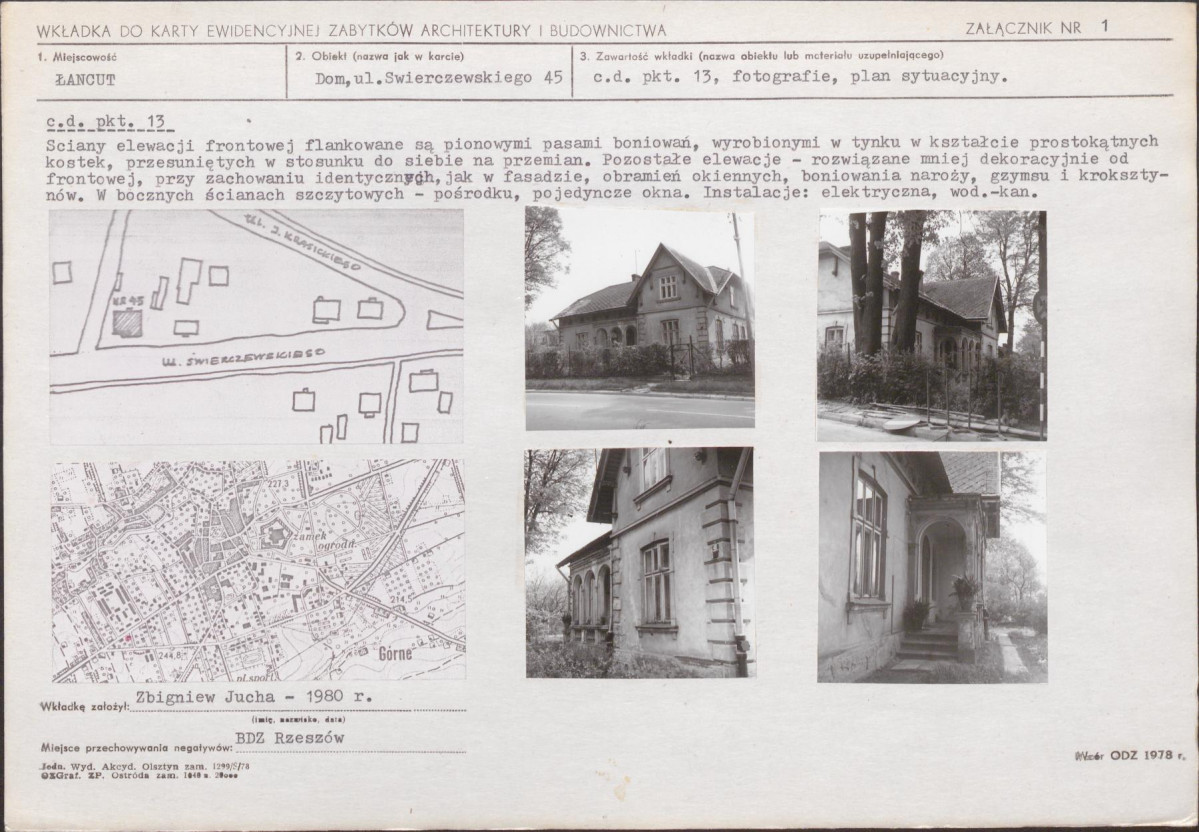
Task: Click the Wzór ODZ 1978 r. footer note
Action: [x=1130, y=756]
